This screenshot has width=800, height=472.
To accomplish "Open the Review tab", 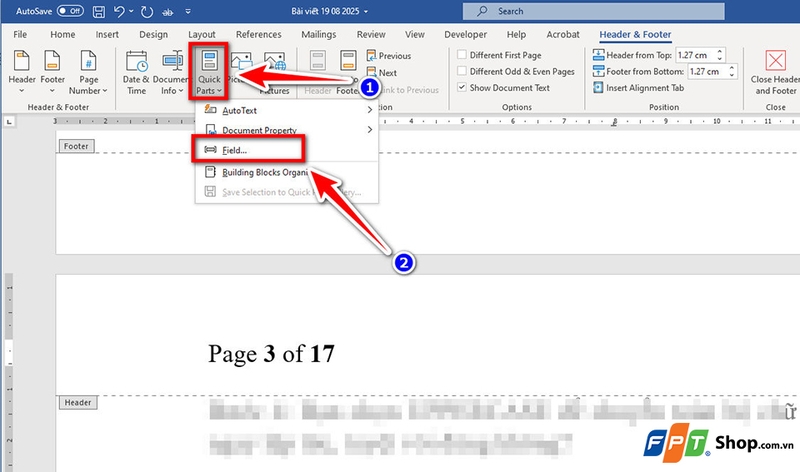I will coord(371,34).
